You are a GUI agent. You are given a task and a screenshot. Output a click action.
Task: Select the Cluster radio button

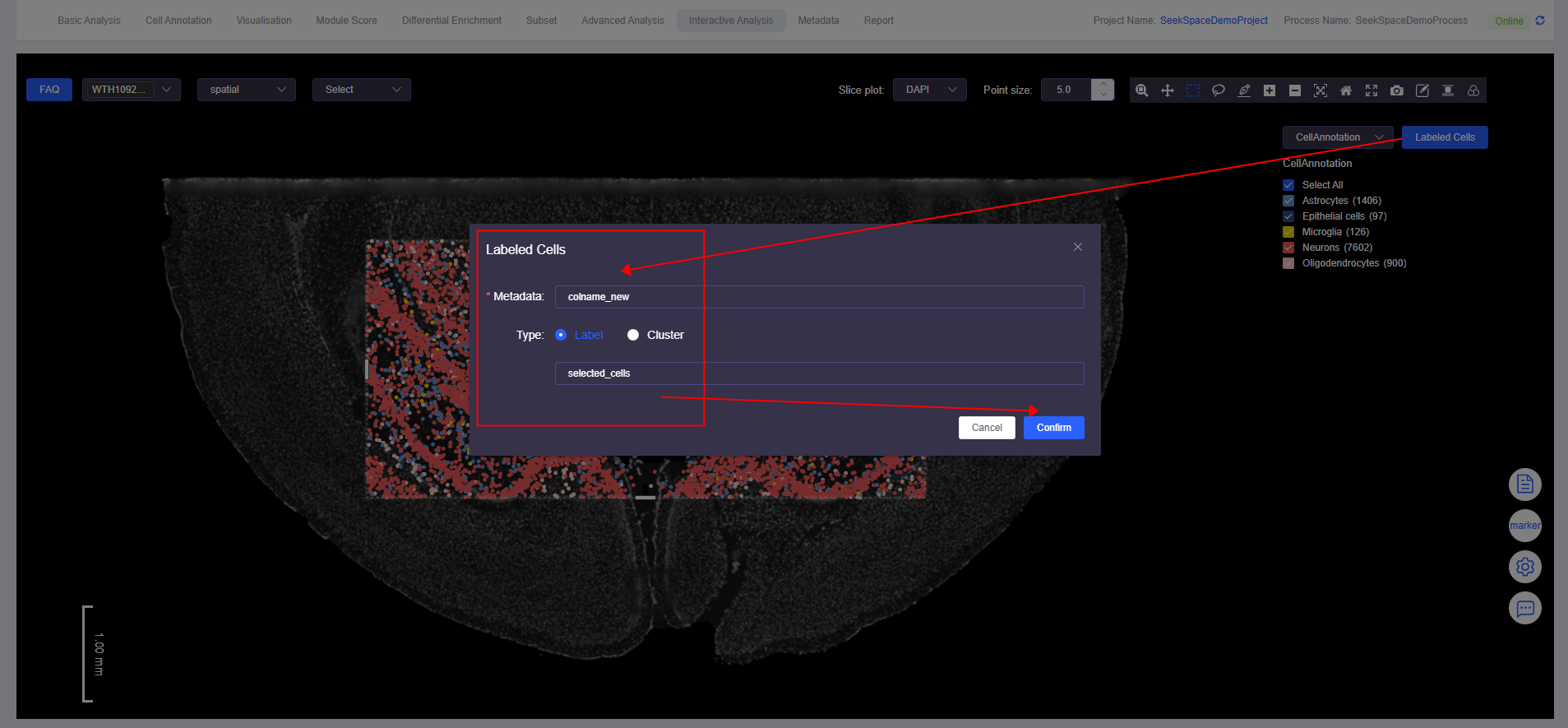633,335
